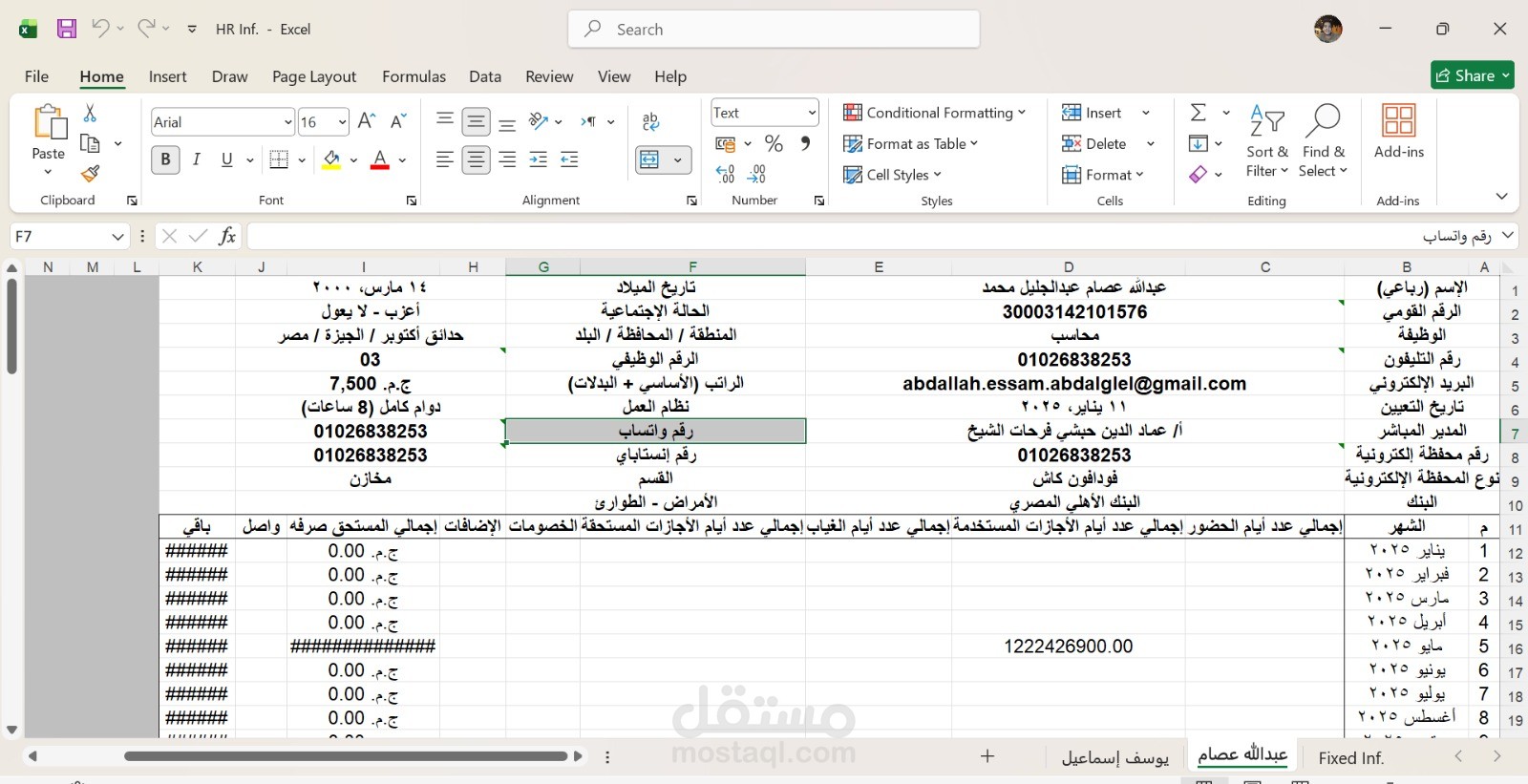Click the Search box in title bar
The width and height of the screenshot is (1528, 784).
pyautogui.click(x=774, y=29)
